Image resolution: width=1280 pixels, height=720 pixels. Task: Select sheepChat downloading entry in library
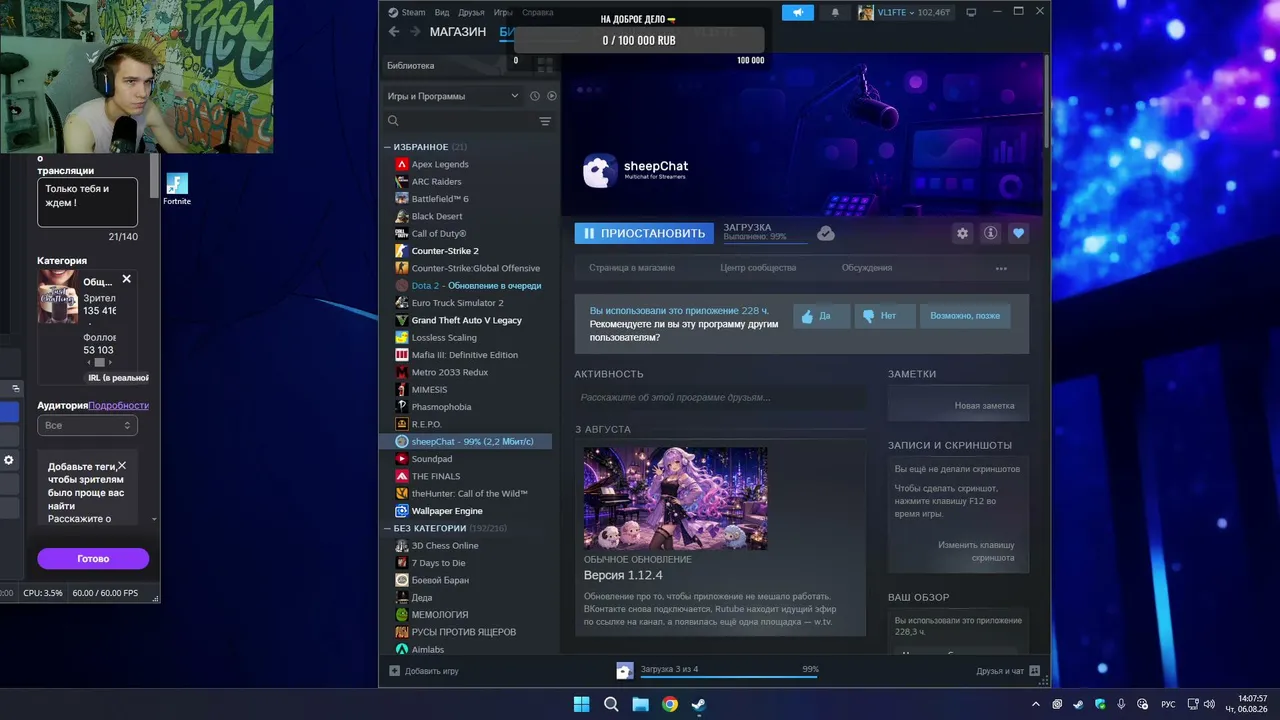click(x=468, y=441)
